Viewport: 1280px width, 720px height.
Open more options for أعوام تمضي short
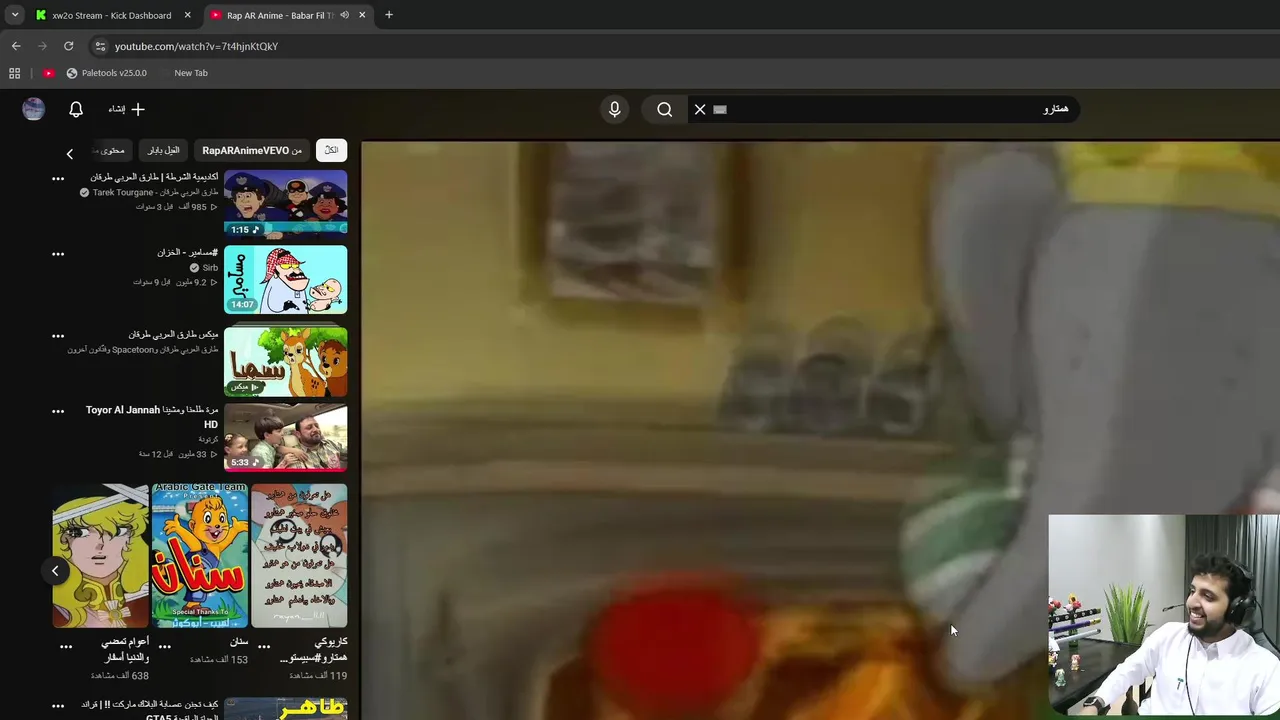pyautogui.click(x=66, y=647)
